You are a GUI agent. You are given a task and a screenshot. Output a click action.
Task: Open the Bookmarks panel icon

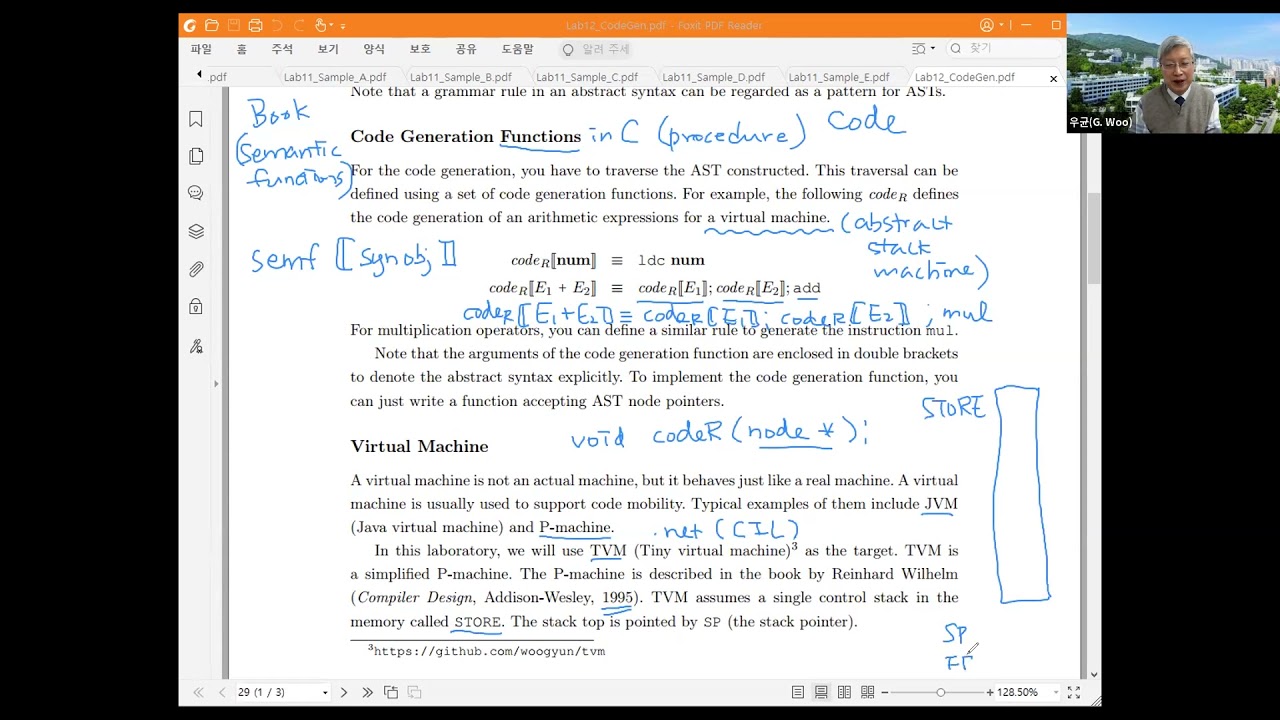196,119
